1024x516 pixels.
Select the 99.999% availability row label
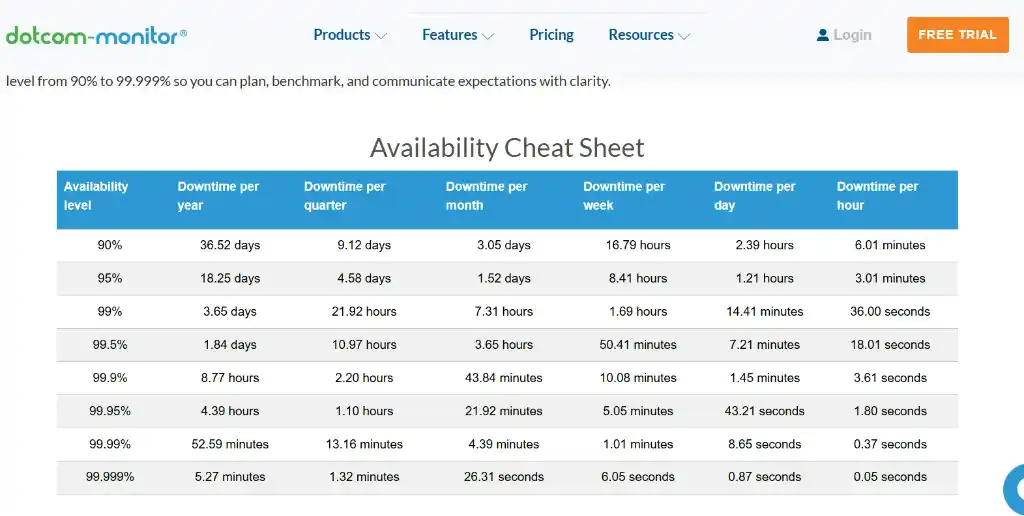click(x=110, y=477)
